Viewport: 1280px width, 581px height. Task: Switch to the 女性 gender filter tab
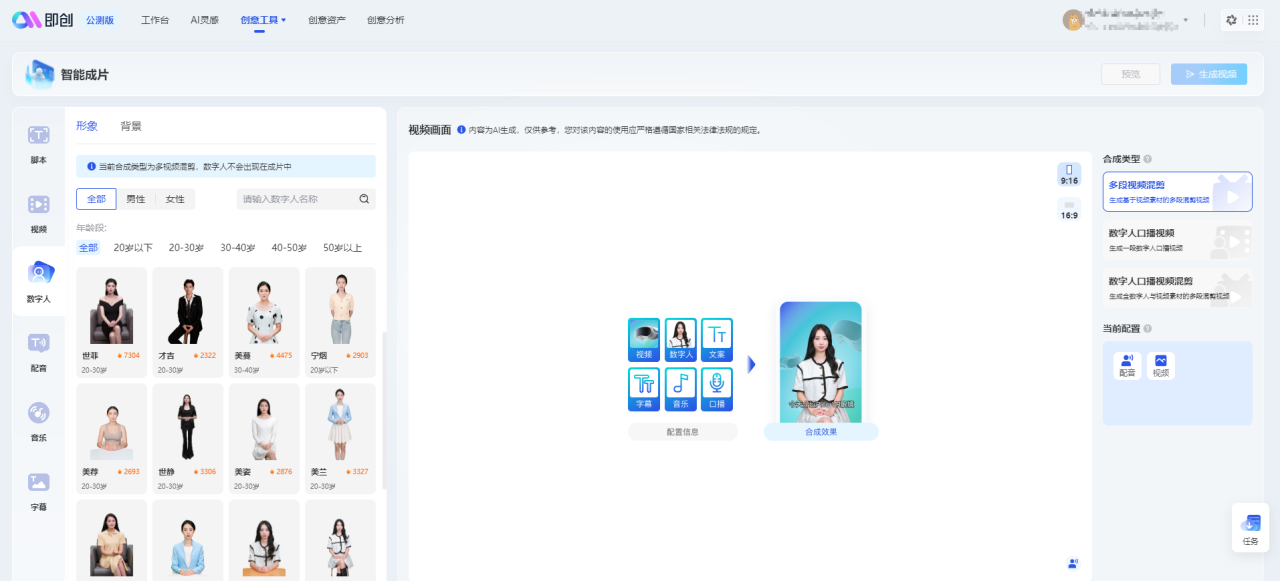tap(174, 199)
